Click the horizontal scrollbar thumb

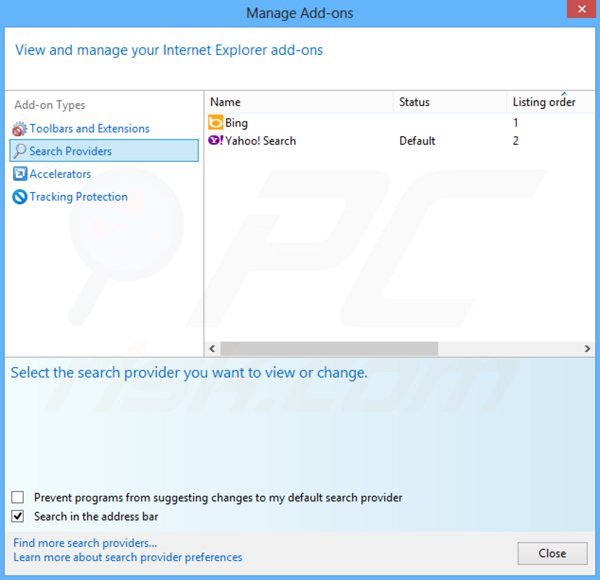[329, 349]
